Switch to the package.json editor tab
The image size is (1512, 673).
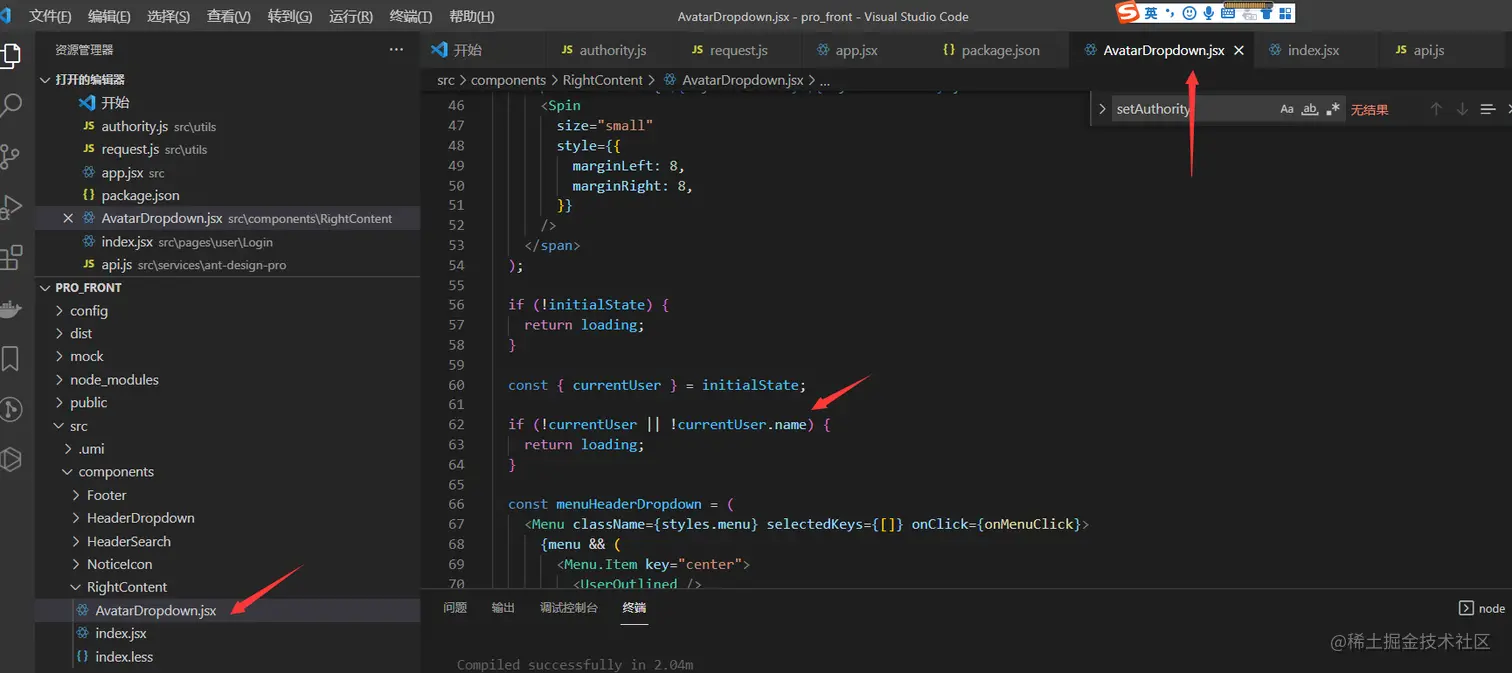tap(1000, 50)
